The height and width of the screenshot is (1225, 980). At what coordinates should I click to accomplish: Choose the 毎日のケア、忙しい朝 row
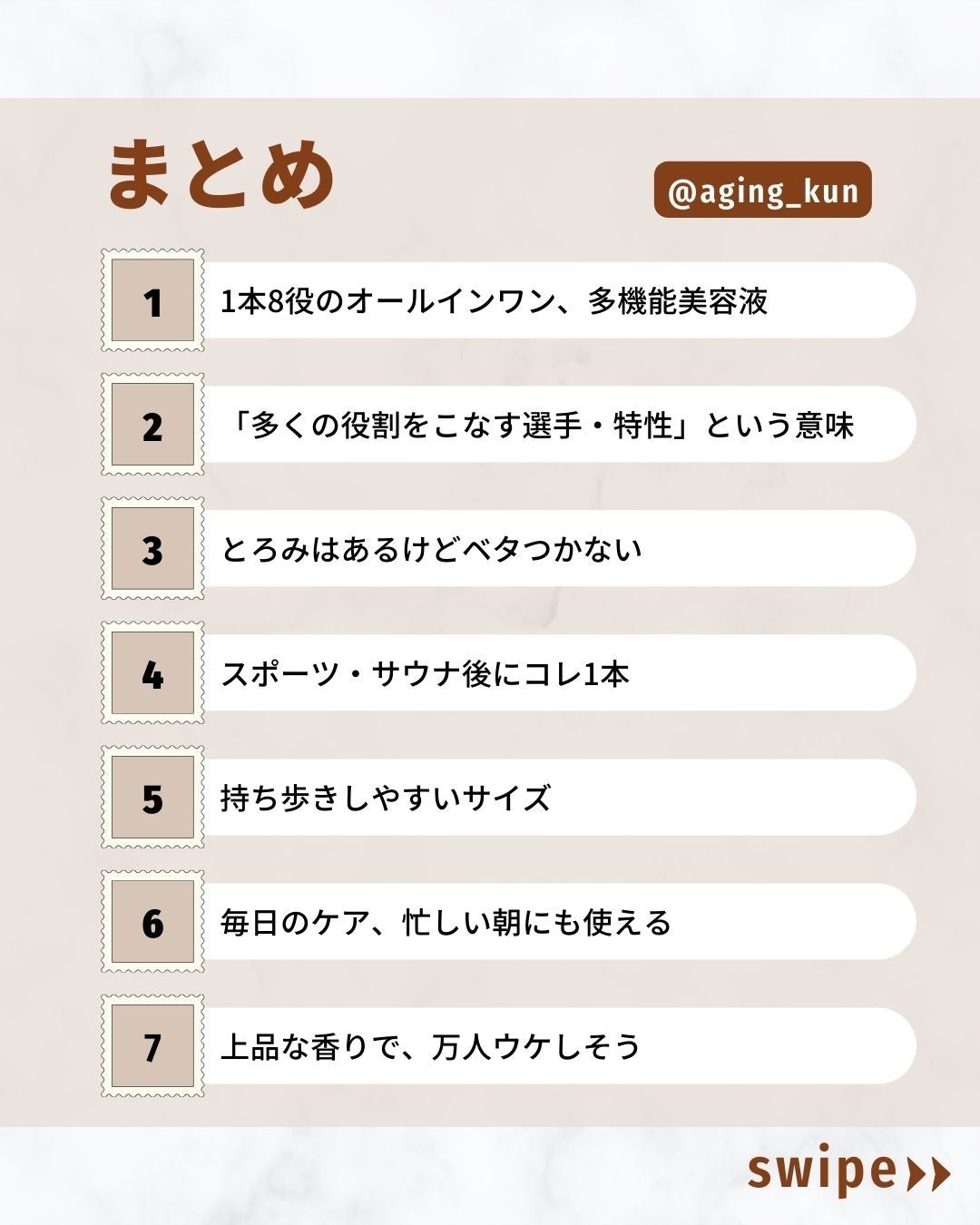(x=446, y=923)
